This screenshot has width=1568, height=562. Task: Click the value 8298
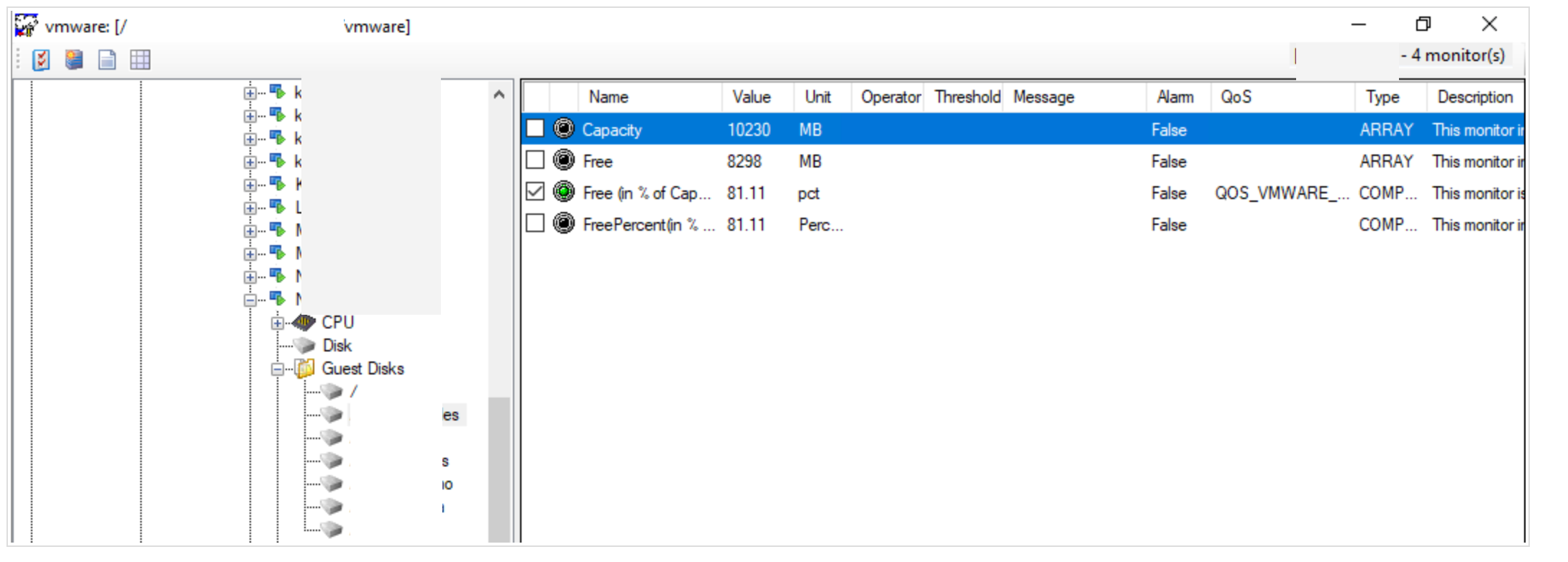(x=744, y=161)
